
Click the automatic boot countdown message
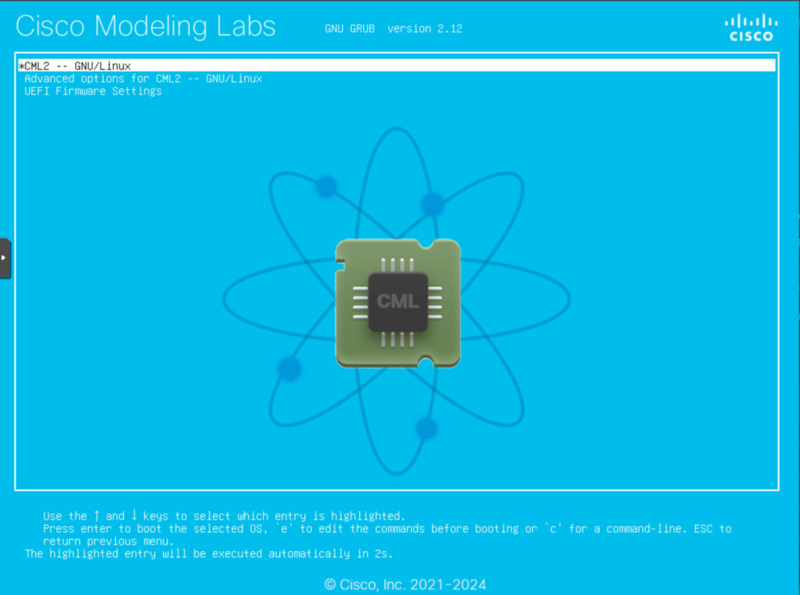pos(209,554)
